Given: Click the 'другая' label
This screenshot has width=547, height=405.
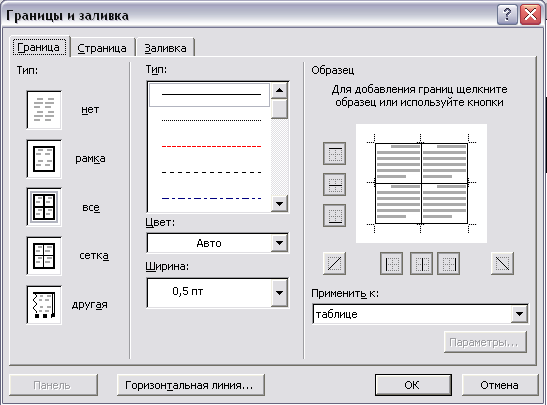Looking at the screenshot, I should 90,305.
